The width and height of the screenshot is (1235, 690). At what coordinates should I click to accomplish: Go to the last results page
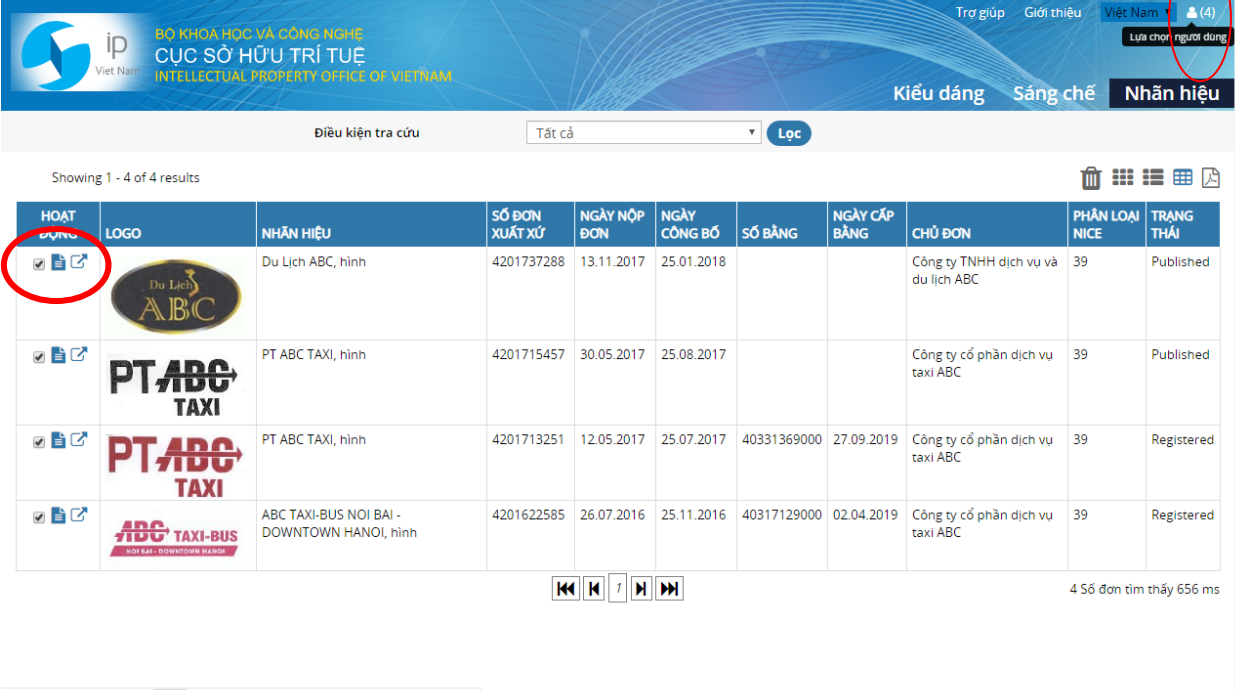pos(670,589)
